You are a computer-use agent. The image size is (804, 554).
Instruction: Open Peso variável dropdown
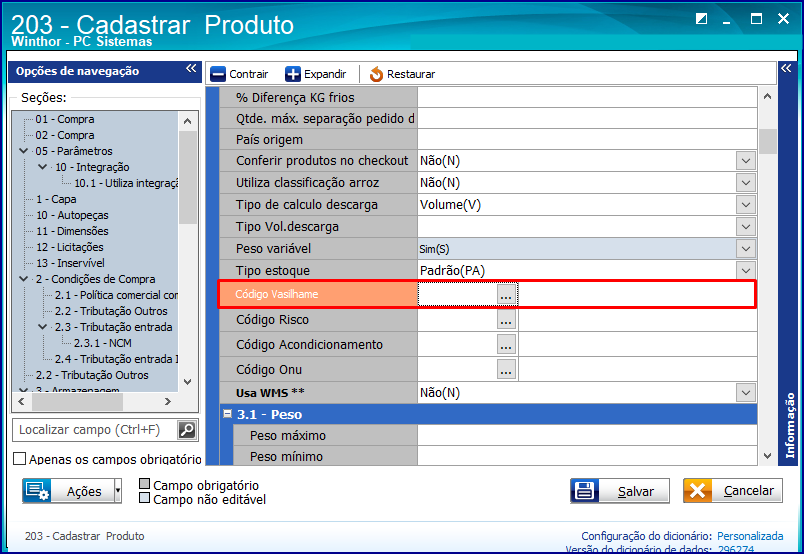click(x=746, y=249)
